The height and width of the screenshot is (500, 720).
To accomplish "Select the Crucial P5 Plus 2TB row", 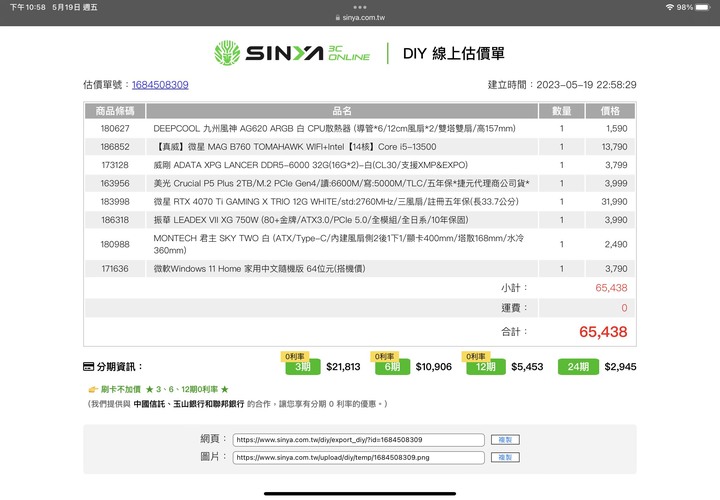I will tap(360, 183).
